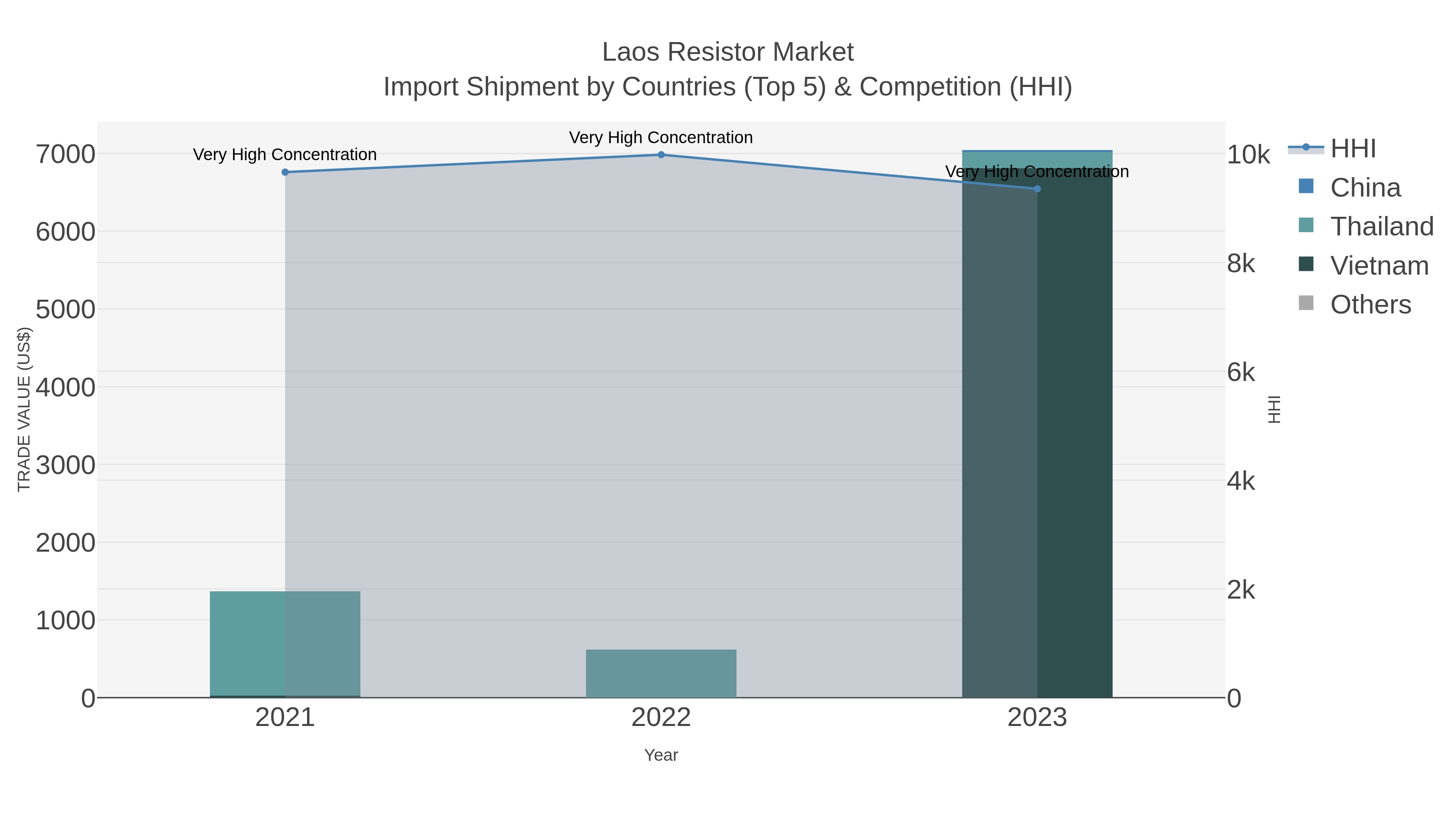This screenshot has height=819, width=1456.
Task: Click the 'Import Shipment by Countries' subtitle
Action: pos(728,87)
